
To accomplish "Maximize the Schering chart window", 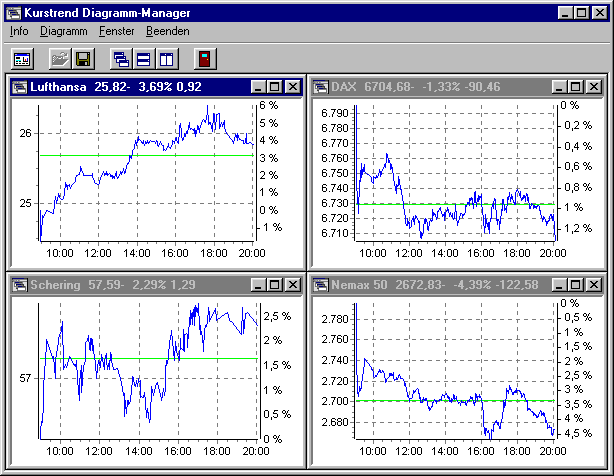I will click(274, 285).
